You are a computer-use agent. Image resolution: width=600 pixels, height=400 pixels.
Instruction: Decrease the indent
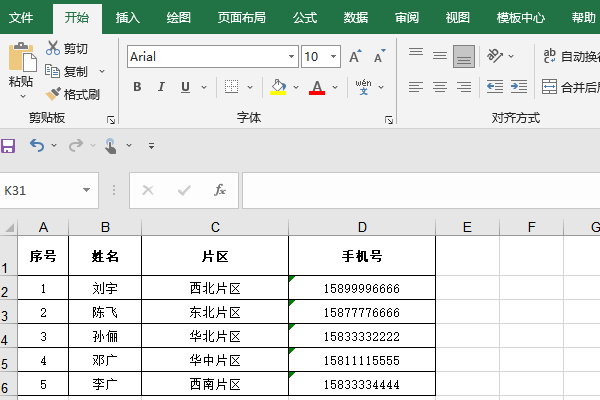(495, 87)
